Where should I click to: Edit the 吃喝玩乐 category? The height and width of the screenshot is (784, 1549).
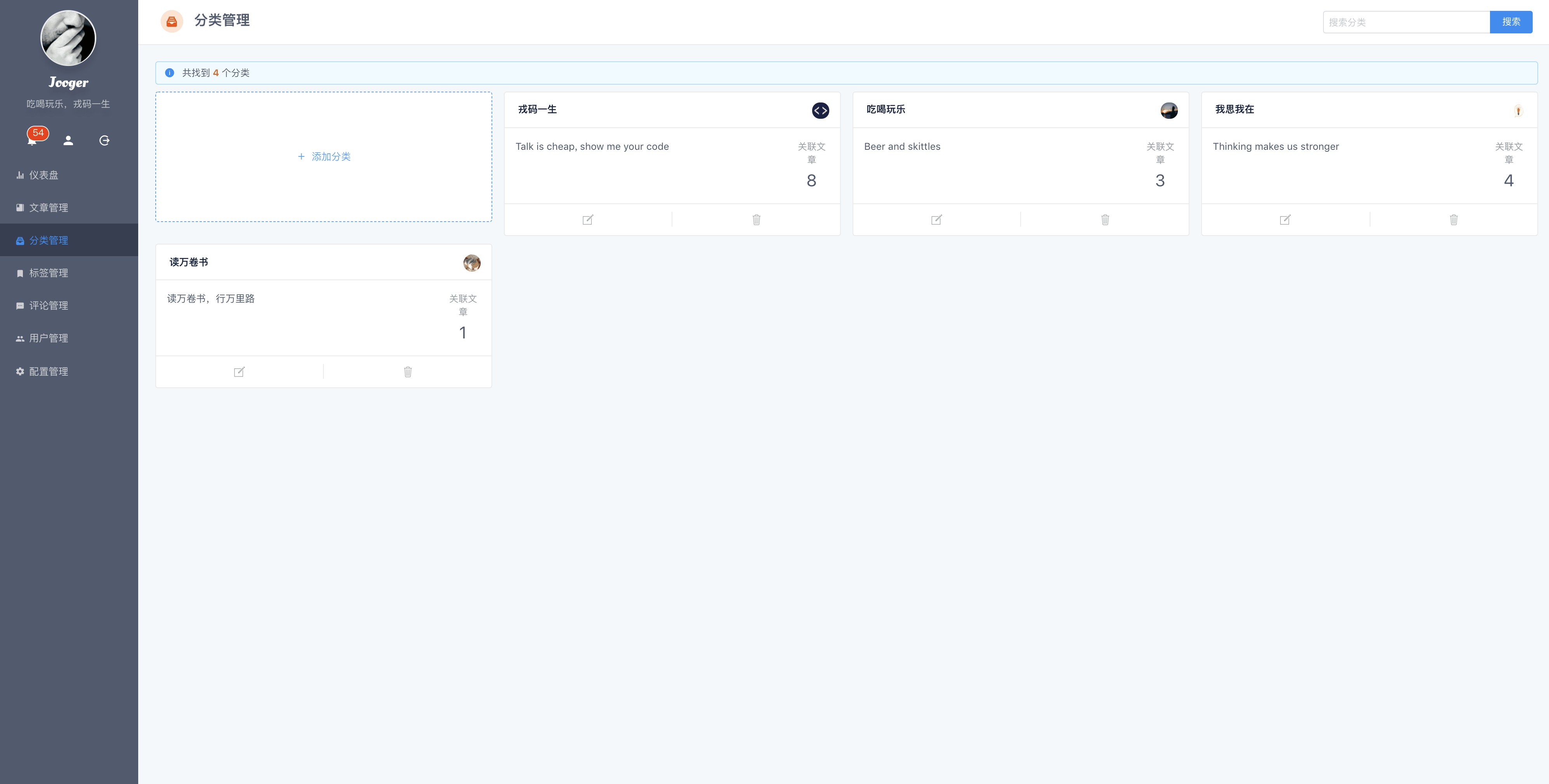coord(936,219)
